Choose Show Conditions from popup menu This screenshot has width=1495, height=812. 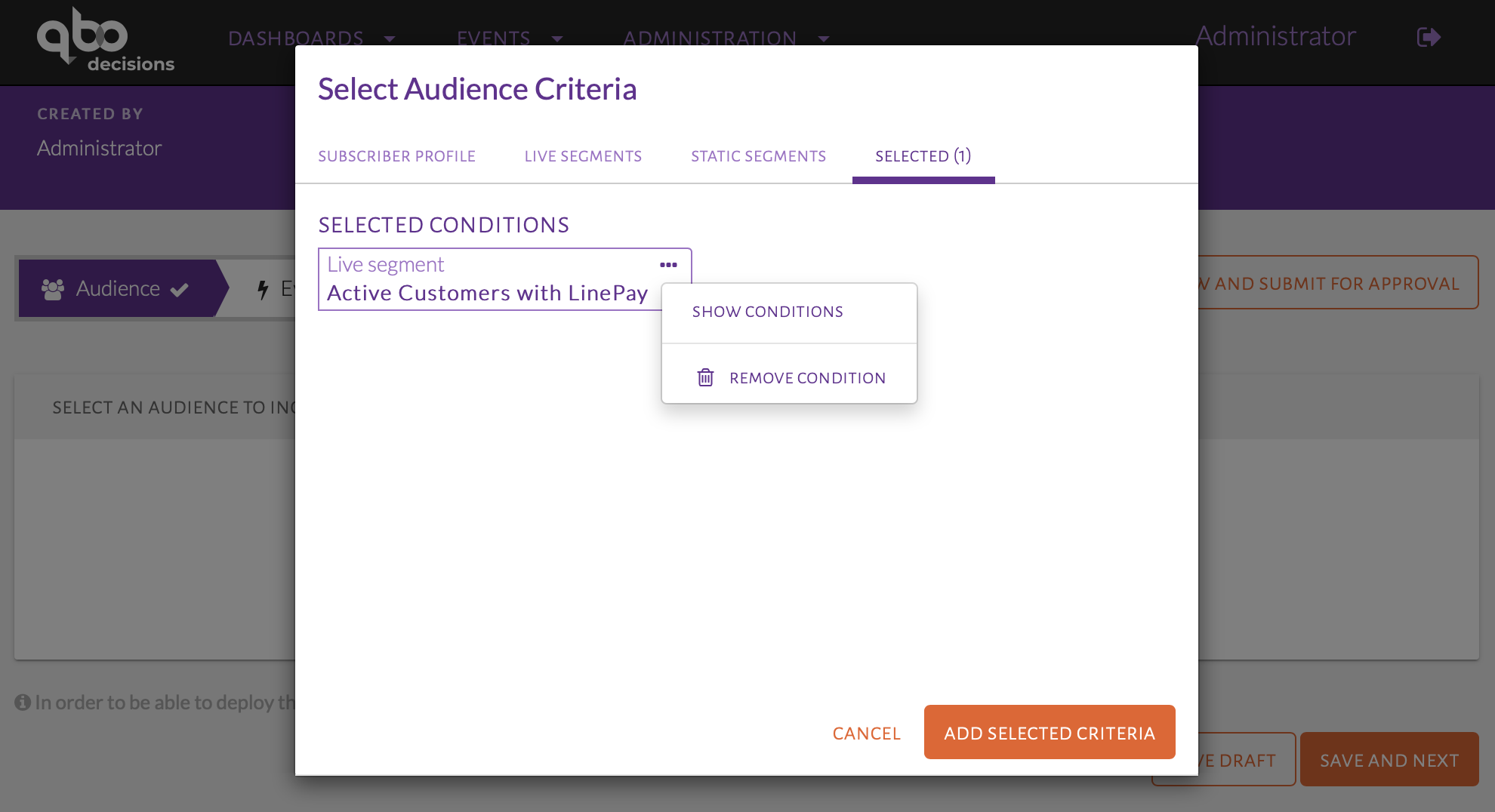(789, 312)
